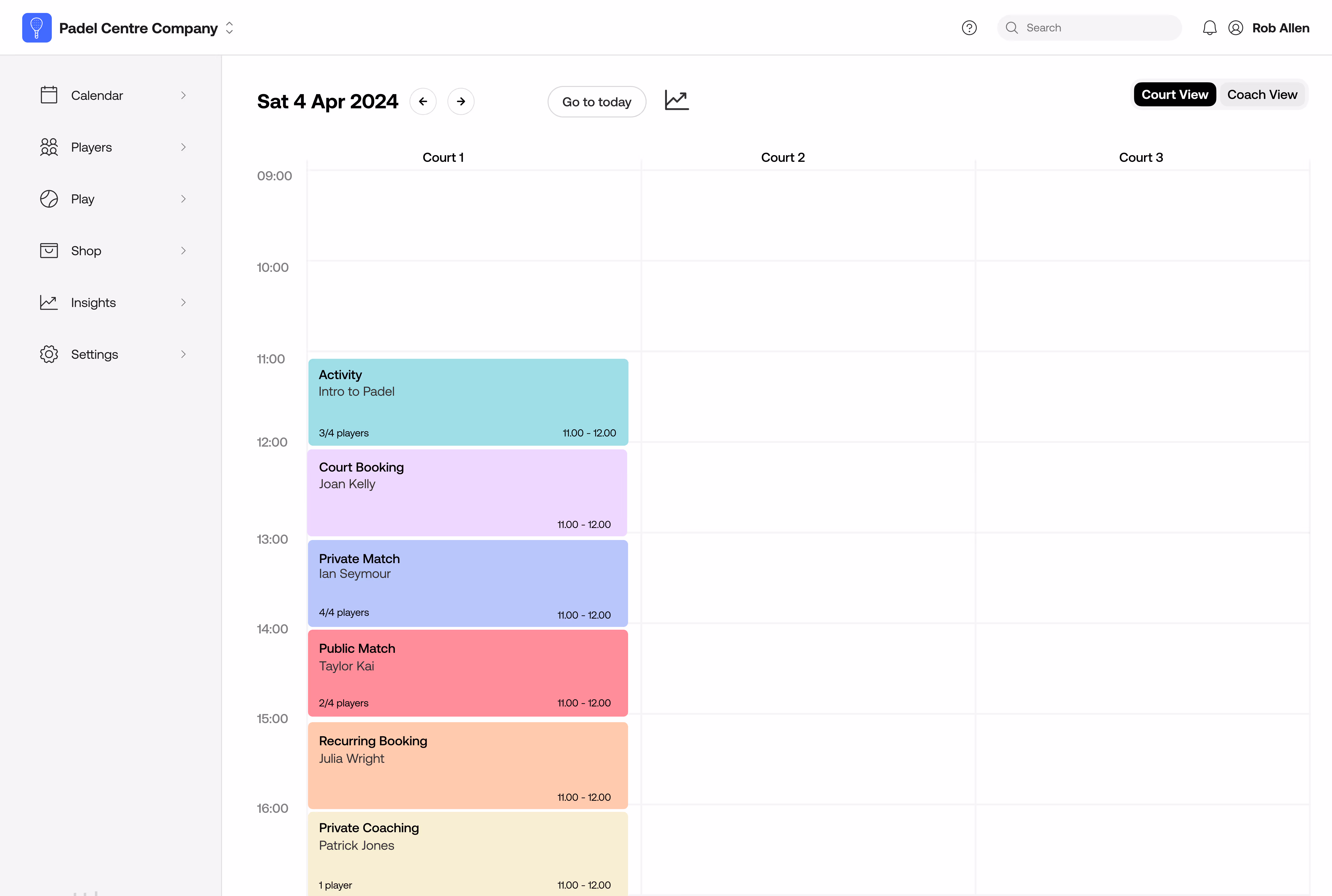Click the Play ball icon
This screenshot has height=896, width=1332.
click(x=49, y=199)
